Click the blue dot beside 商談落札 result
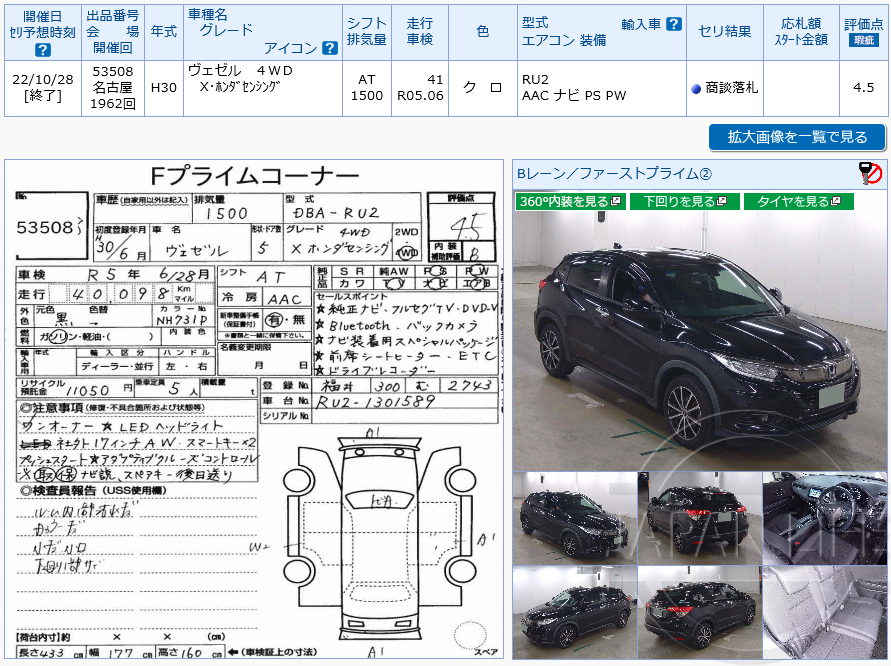The width and height of the screenshot is (891, 666). [x=698, y=88]
